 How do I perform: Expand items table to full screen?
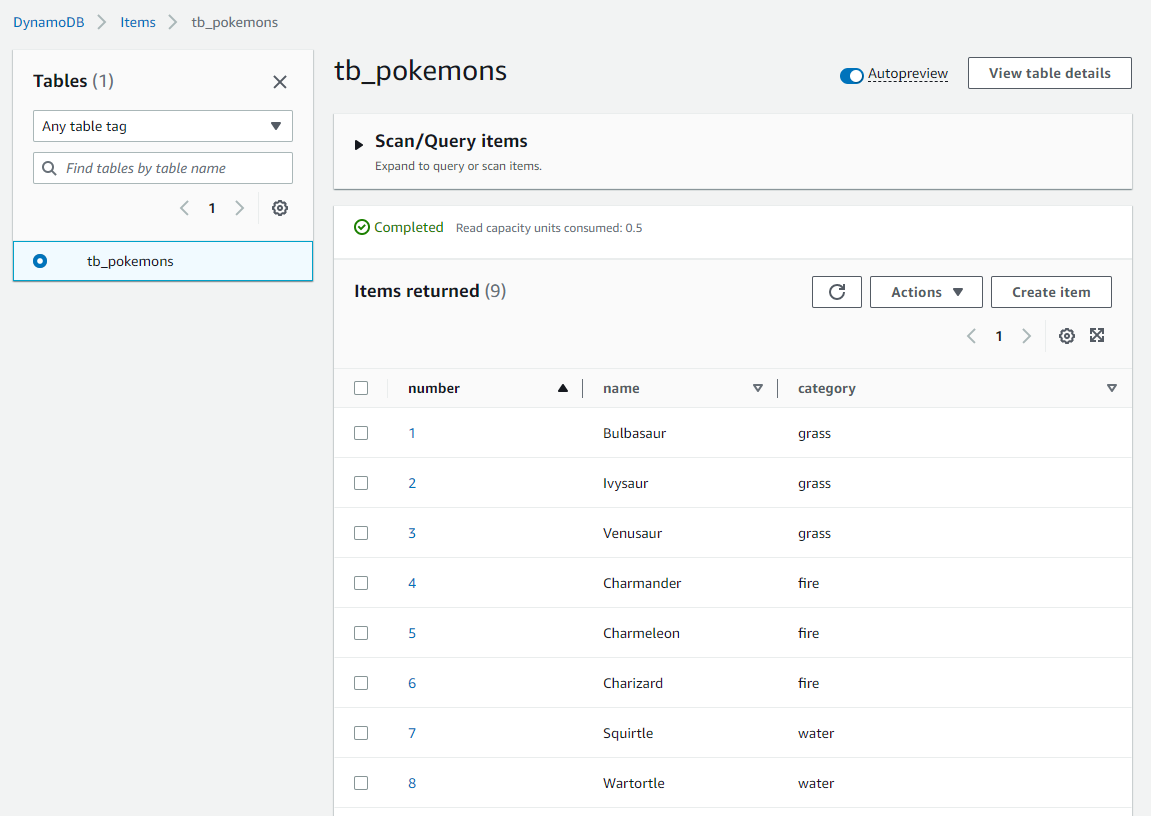[1097, 335]
